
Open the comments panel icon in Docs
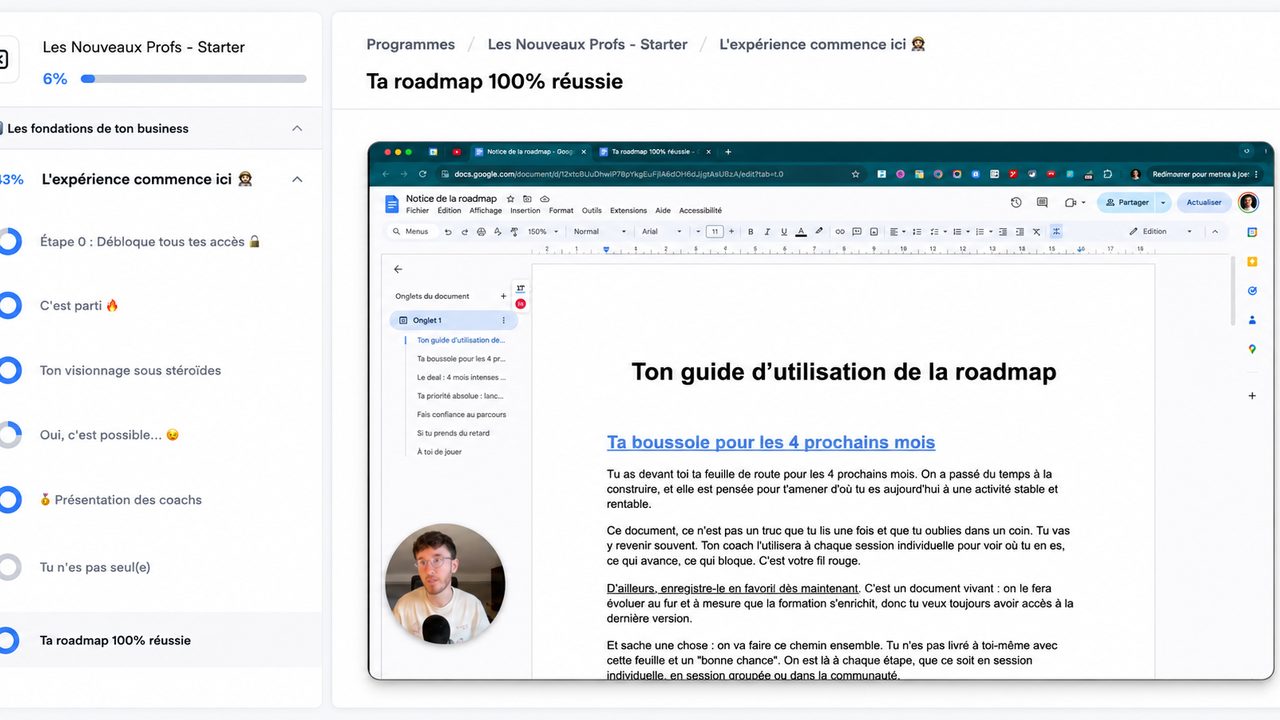coord(1042,202)
